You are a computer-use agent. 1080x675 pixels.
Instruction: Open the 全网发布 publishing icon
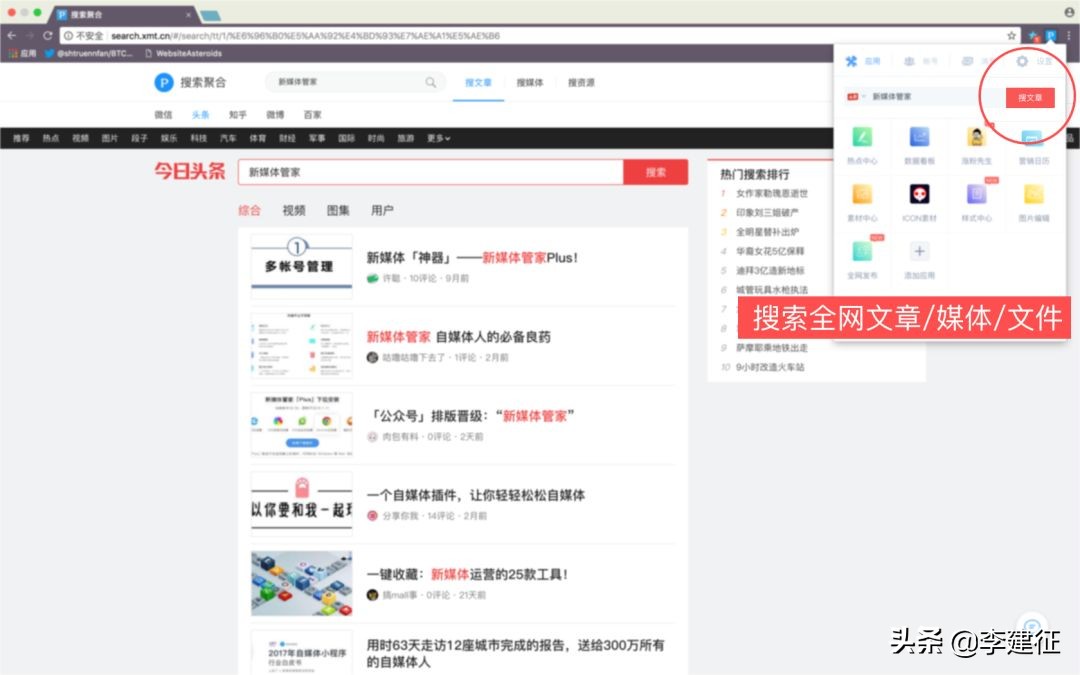pyautogui.click(x=862, y=251)
